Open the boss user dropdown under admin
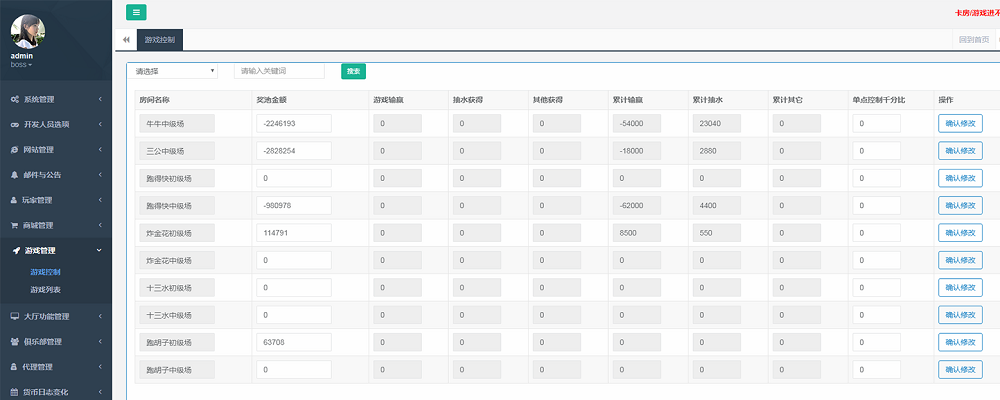The width and height of the screenshot is (1000, 400). [x=22, y=64]
